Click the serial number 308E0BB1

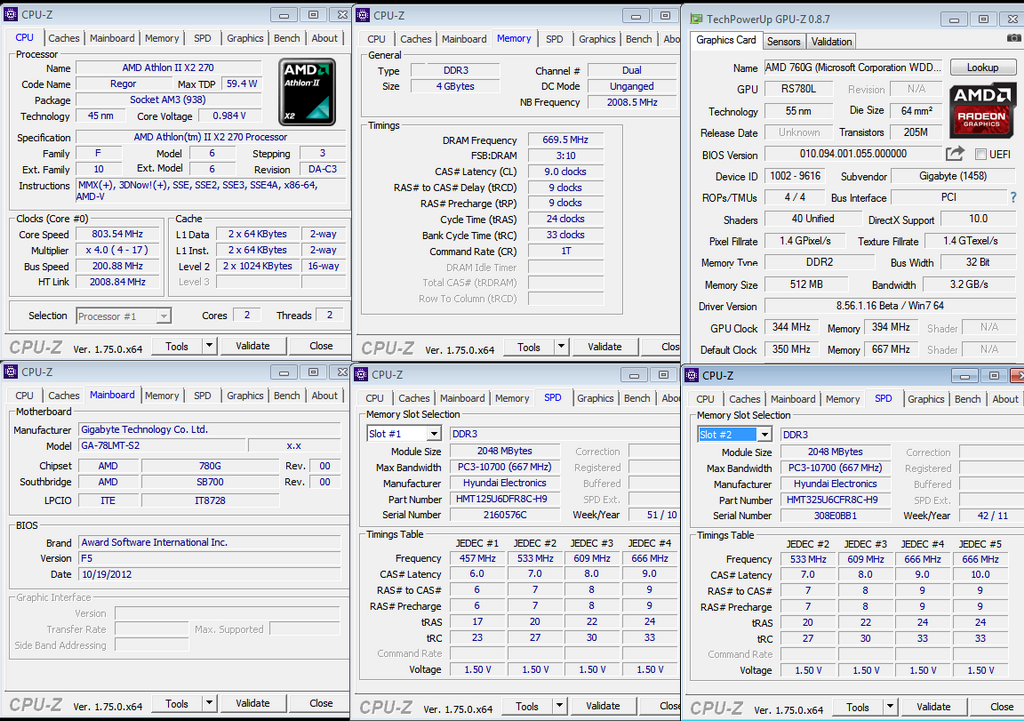835,515
